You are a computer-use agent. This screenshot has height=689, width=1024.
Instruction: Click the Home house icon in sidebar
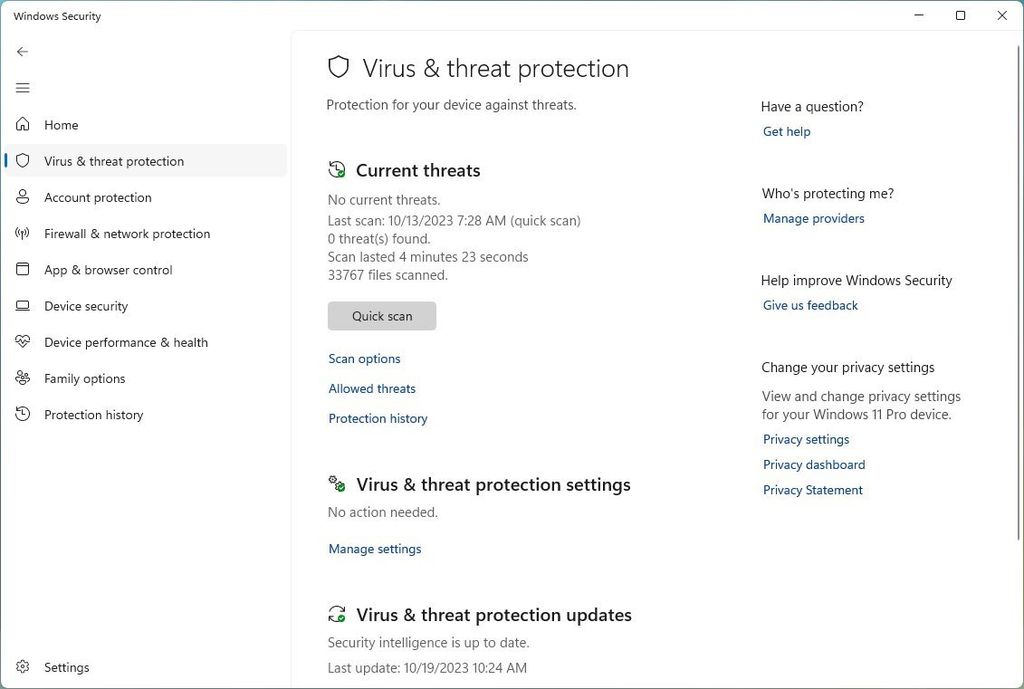pyautogui.click(x=22, y=124)
